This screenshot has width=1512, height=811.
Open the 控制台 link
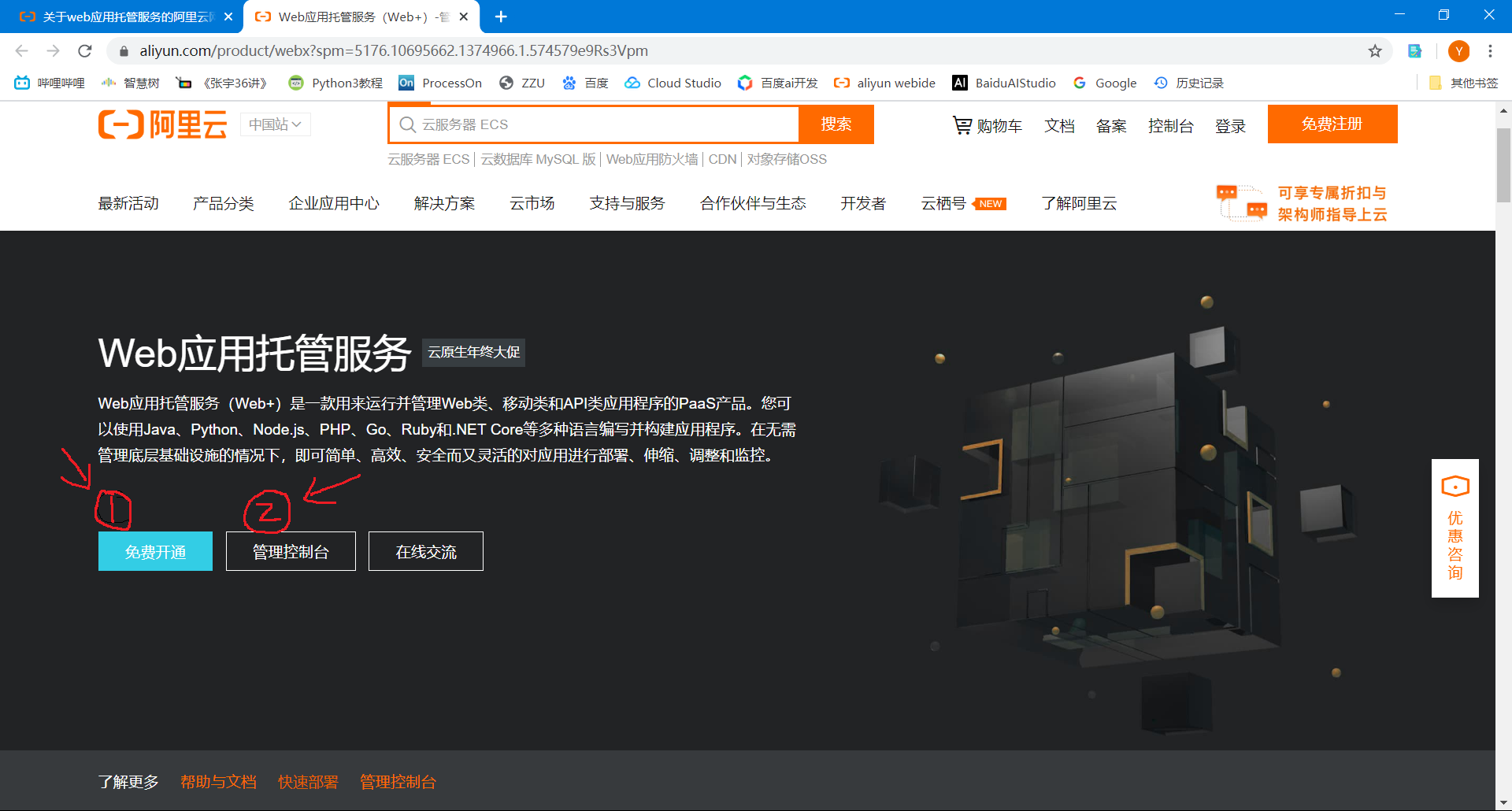coord(1171,126)
